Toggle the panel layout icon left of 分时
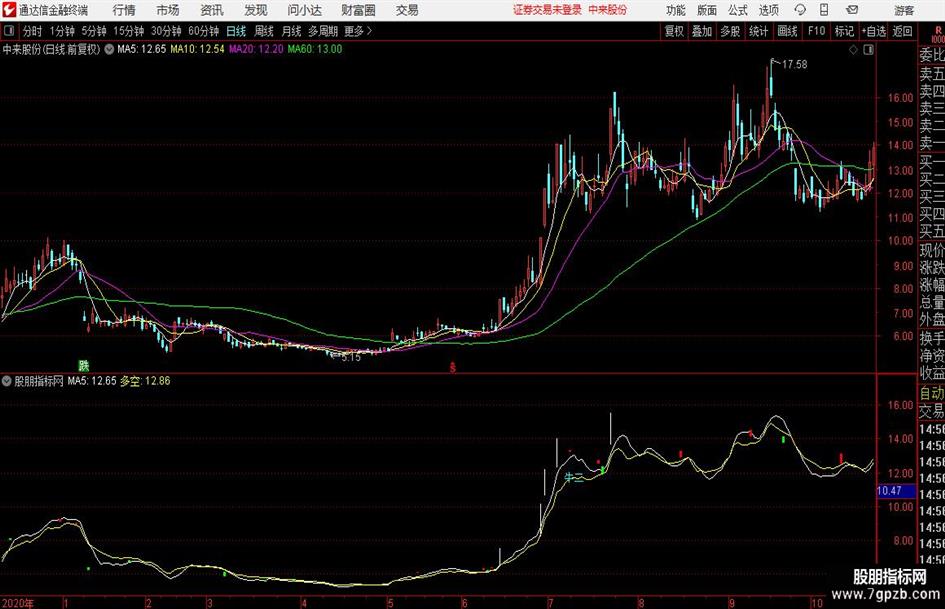Viewport: 945px width, 609px height. (x=9, y=31)
